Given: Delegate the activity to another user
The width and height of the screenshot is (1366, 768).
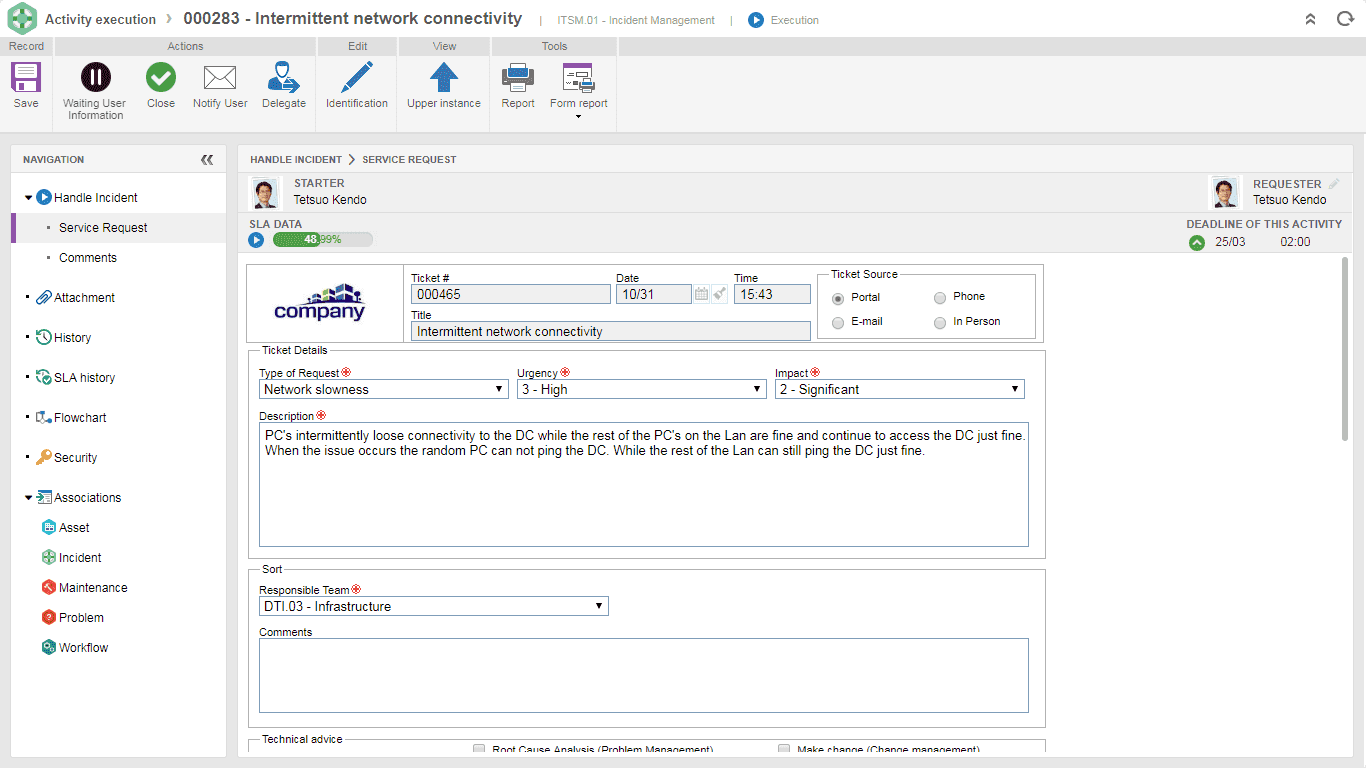Looking at the screenshot, I should pyautogui.click(x=284, y=77).
